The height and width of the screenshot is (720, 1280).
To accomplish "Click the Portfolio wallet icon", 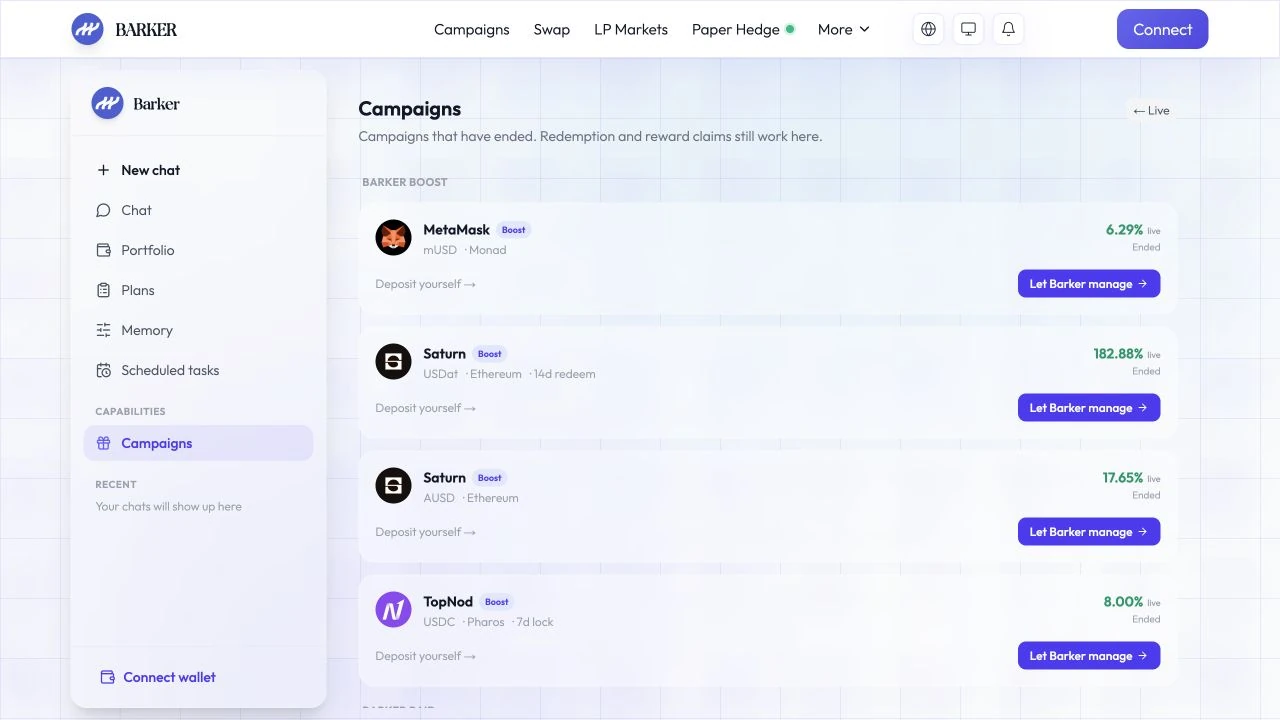I will click(x=103, y=250).
